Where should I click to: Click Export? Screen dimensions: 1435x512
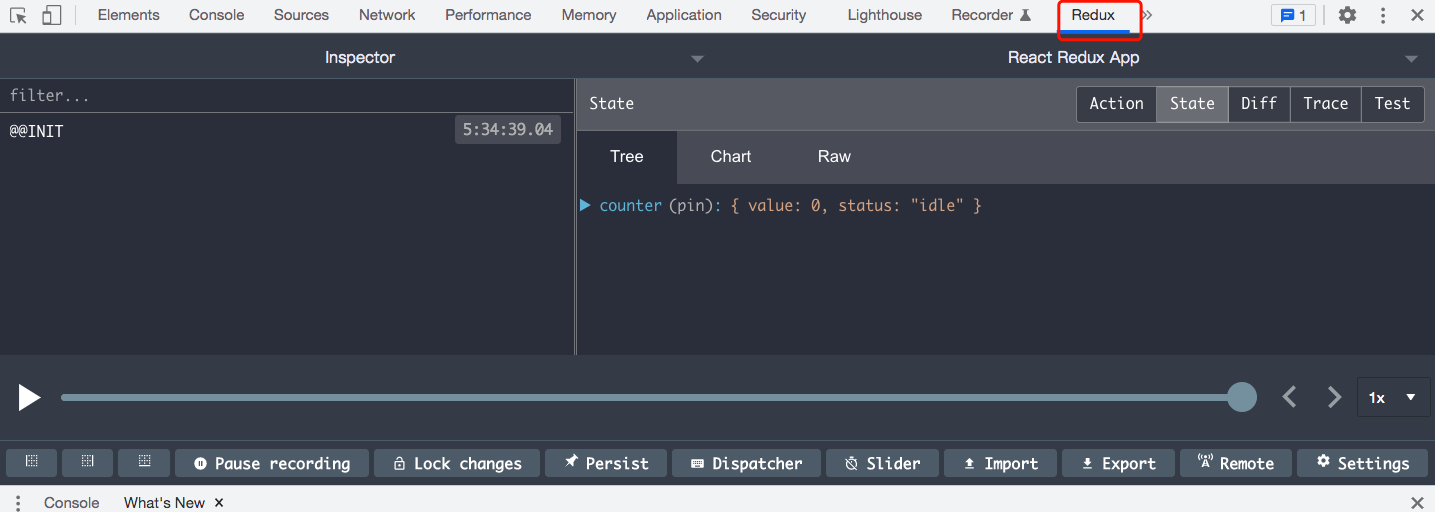(1118, 463)
